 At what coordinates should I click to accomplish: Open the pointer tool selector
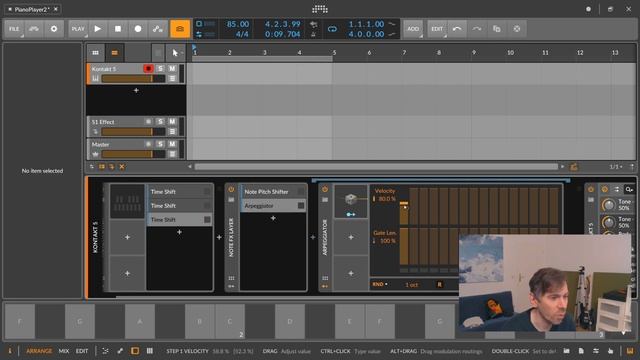[176, 53]
